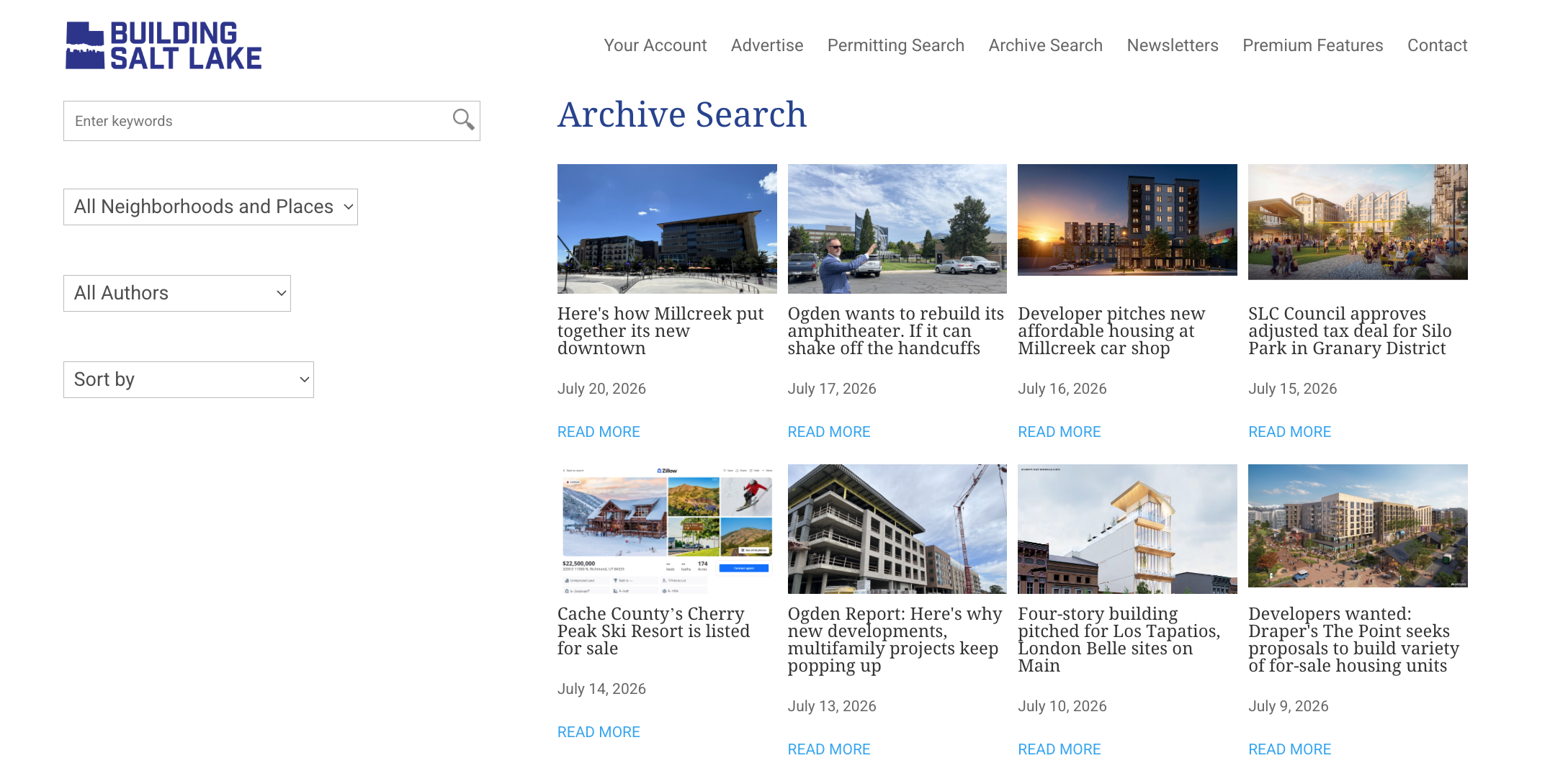Screen dimensions: 1568x776
Task: Open the Silo Park Granary District thumbnail
Action: pyautogui.click(x=1358, y=222)
